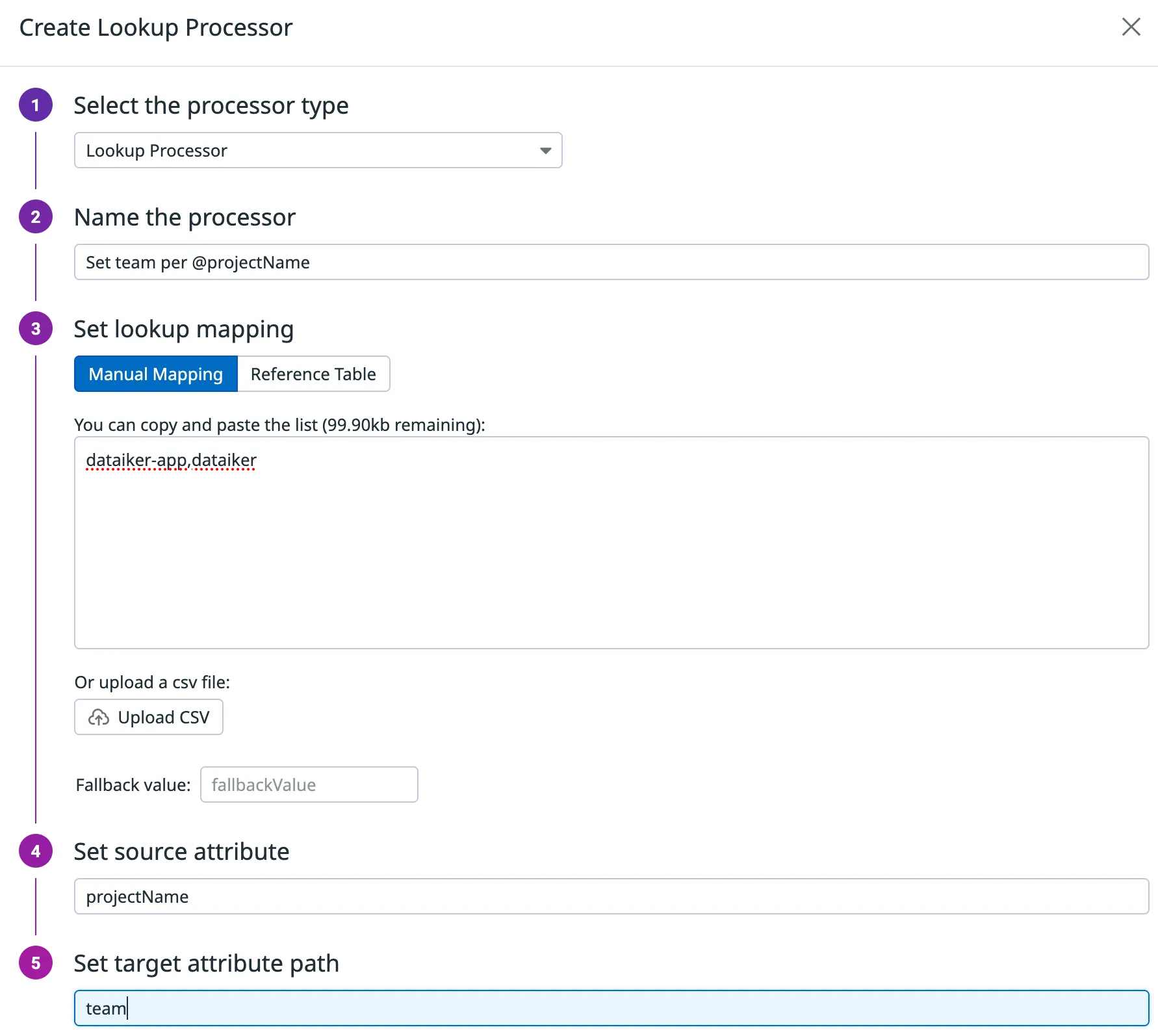Image resolution: width=1158 pixels, height=1036 pixels.
Task: Click the step 4 number badge
Action: [x=36, y=851]
